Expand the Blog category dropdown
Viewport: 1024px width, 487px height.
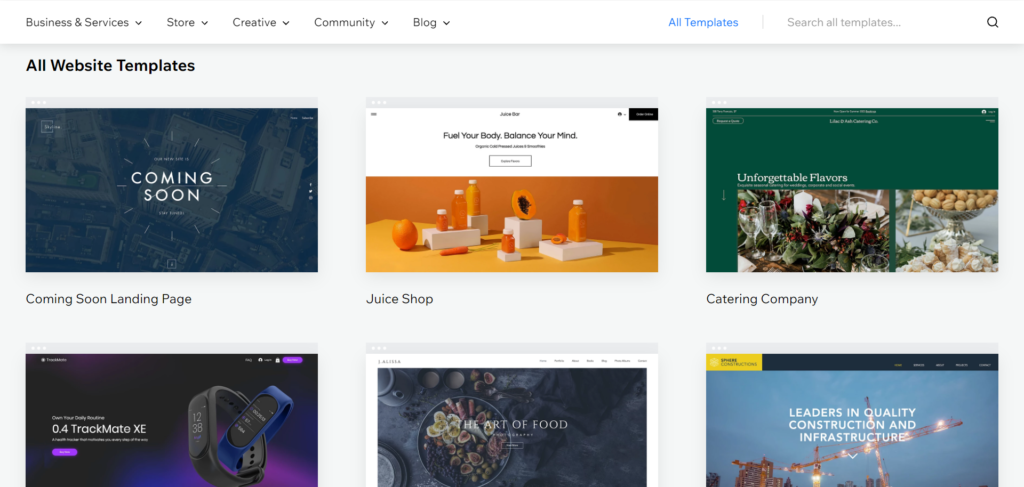[x=431, y=22]
